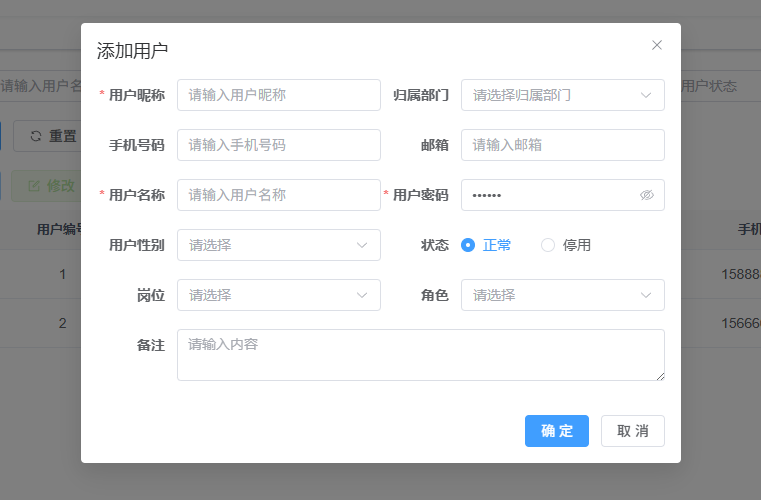Click the textarea resize handle of 备注

(x=661, y=377)
